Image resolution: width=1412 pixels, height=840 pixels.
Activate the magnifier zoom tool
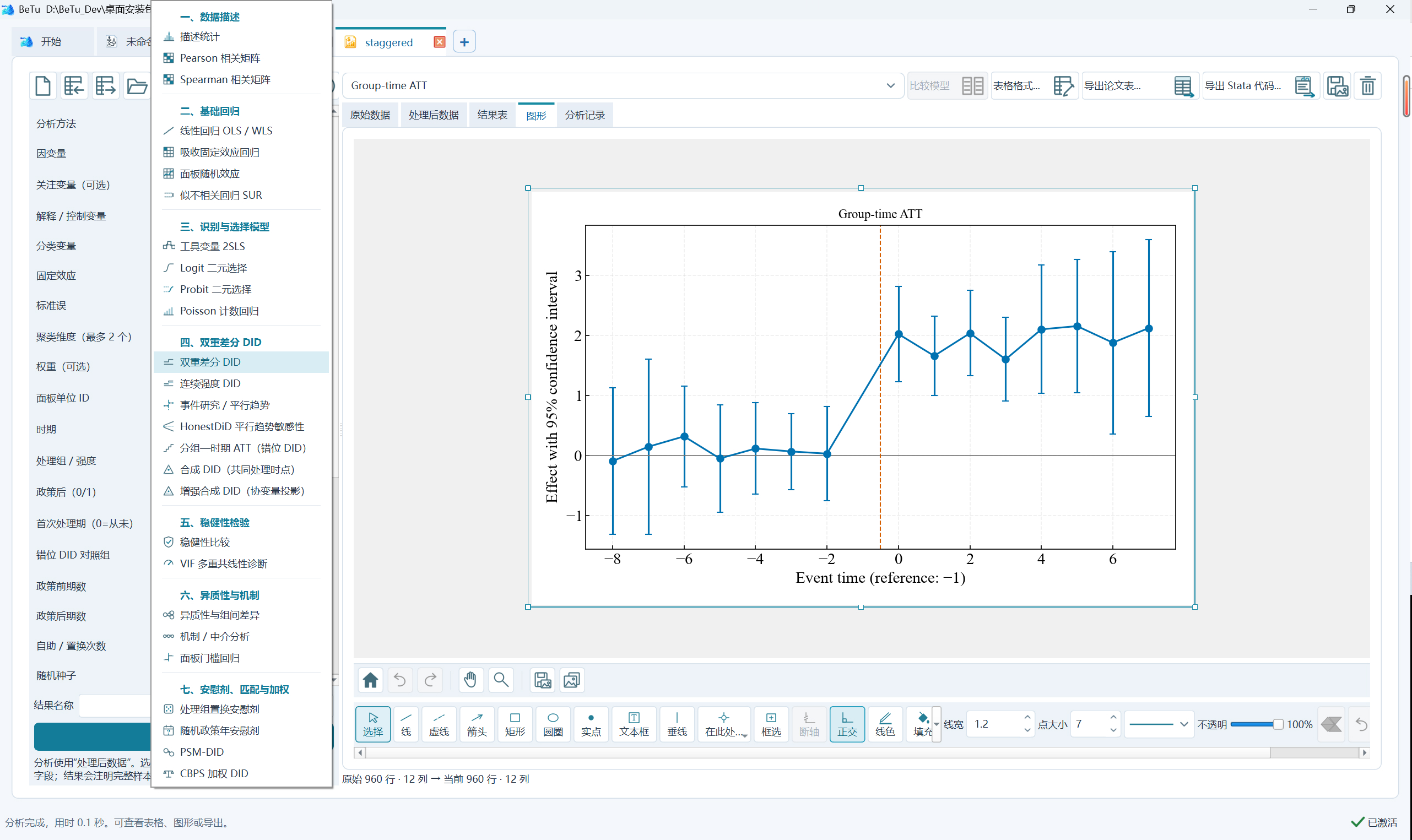point(501,680)
